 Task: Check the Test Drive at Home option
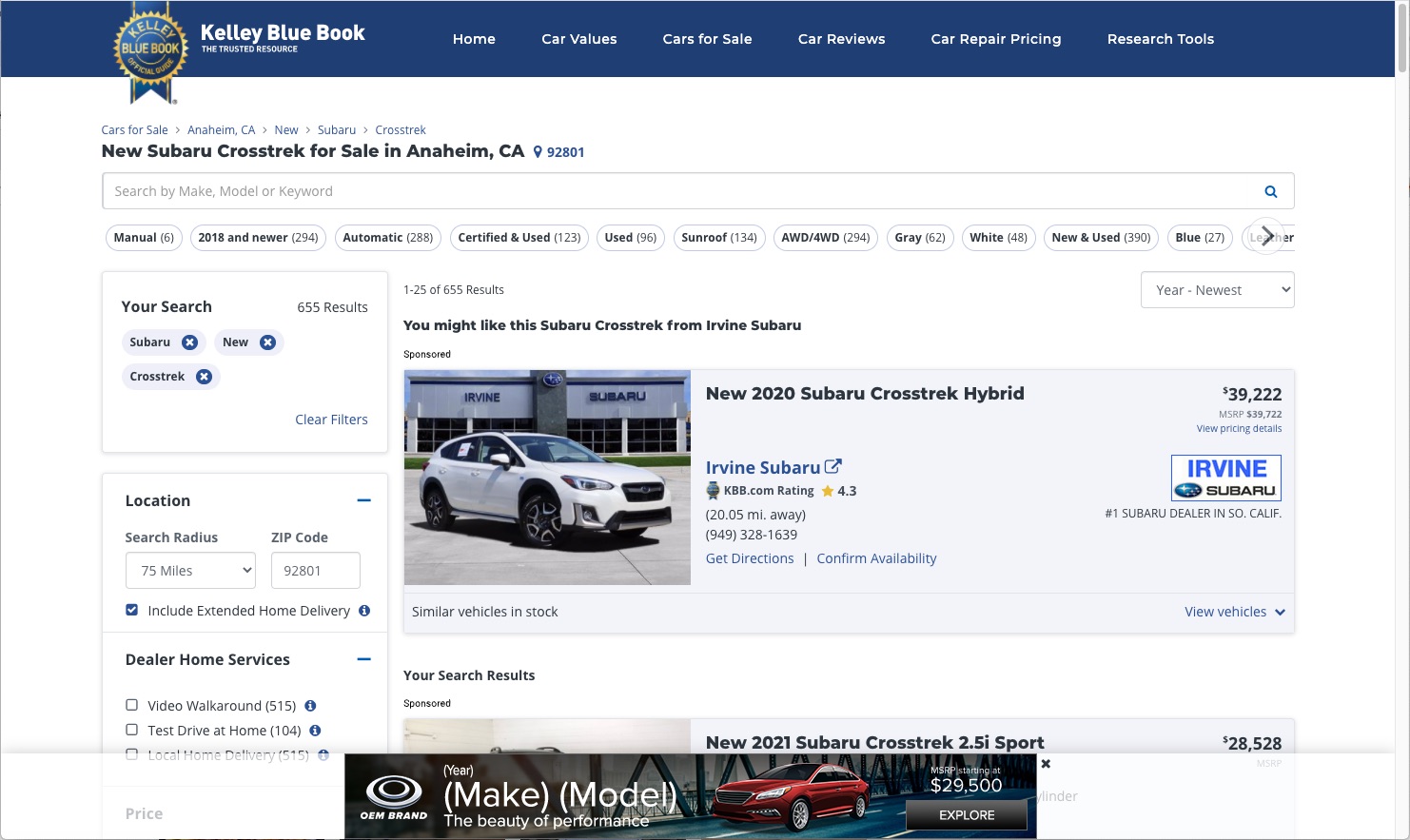click(x=132, y=730)
